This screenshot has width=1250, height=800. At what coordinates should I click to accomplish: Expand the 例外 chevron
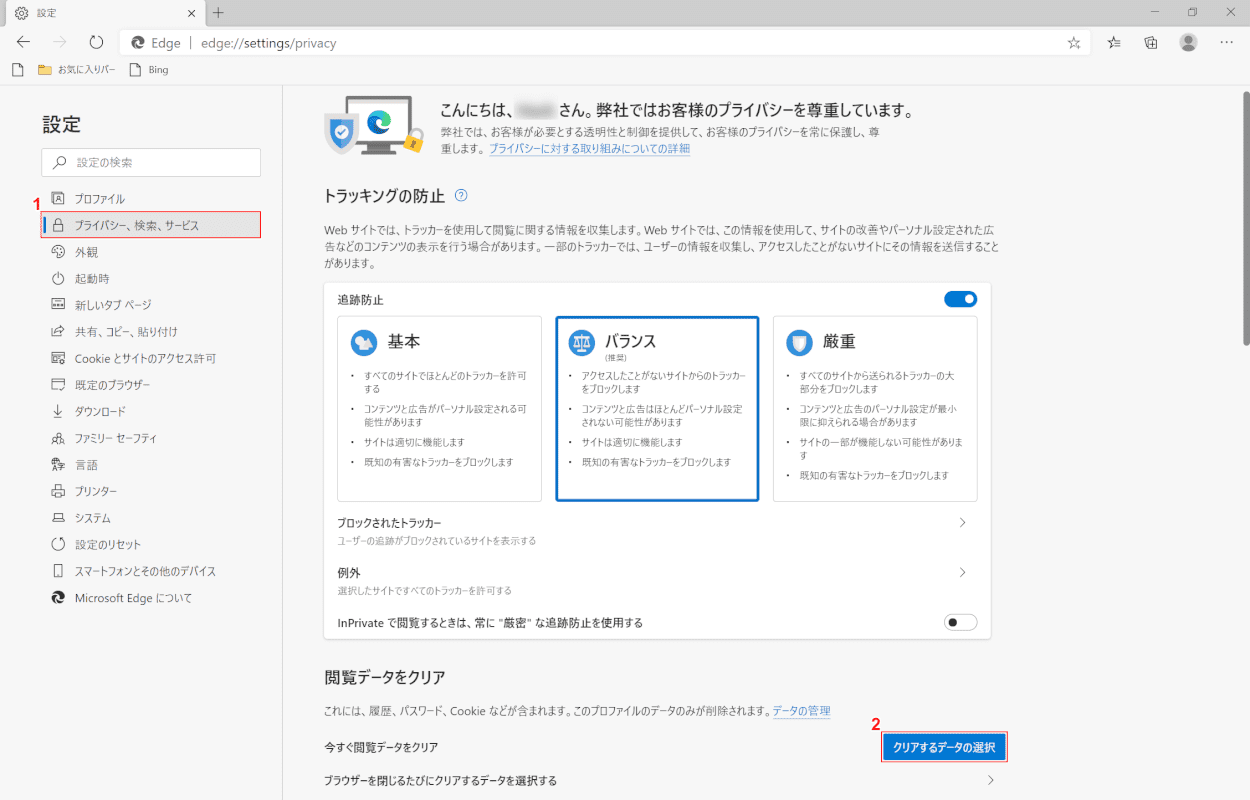click(962, 573)
